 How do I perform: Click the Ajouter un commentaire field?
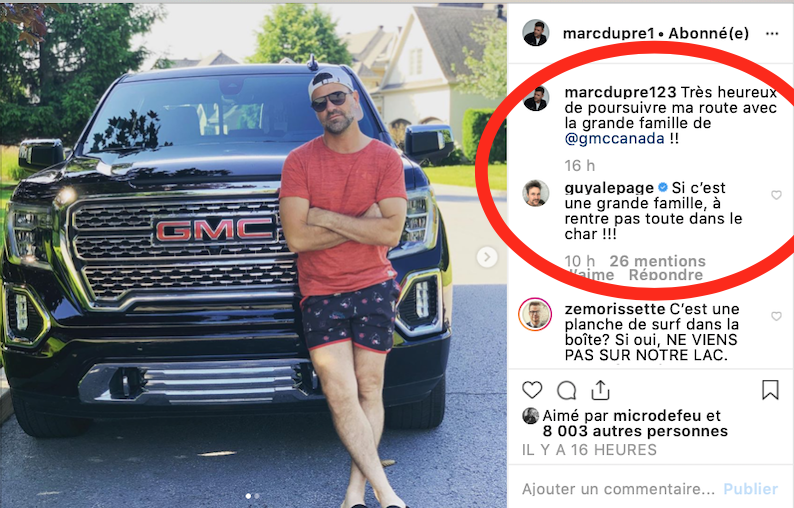click(618, 489)
